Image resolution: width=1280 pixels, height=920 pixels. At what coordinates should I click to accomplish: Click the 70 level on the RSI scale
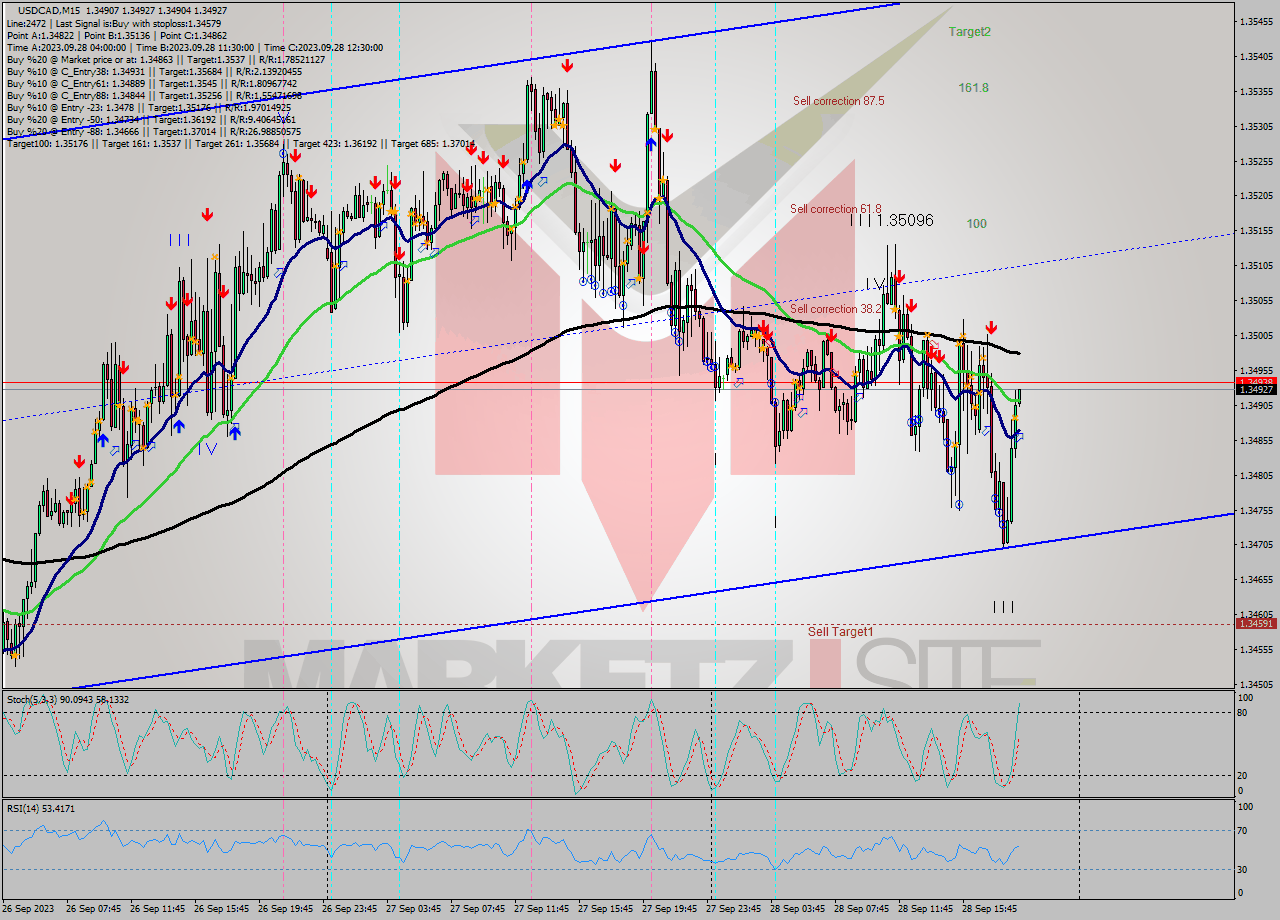pos(1243,830)
